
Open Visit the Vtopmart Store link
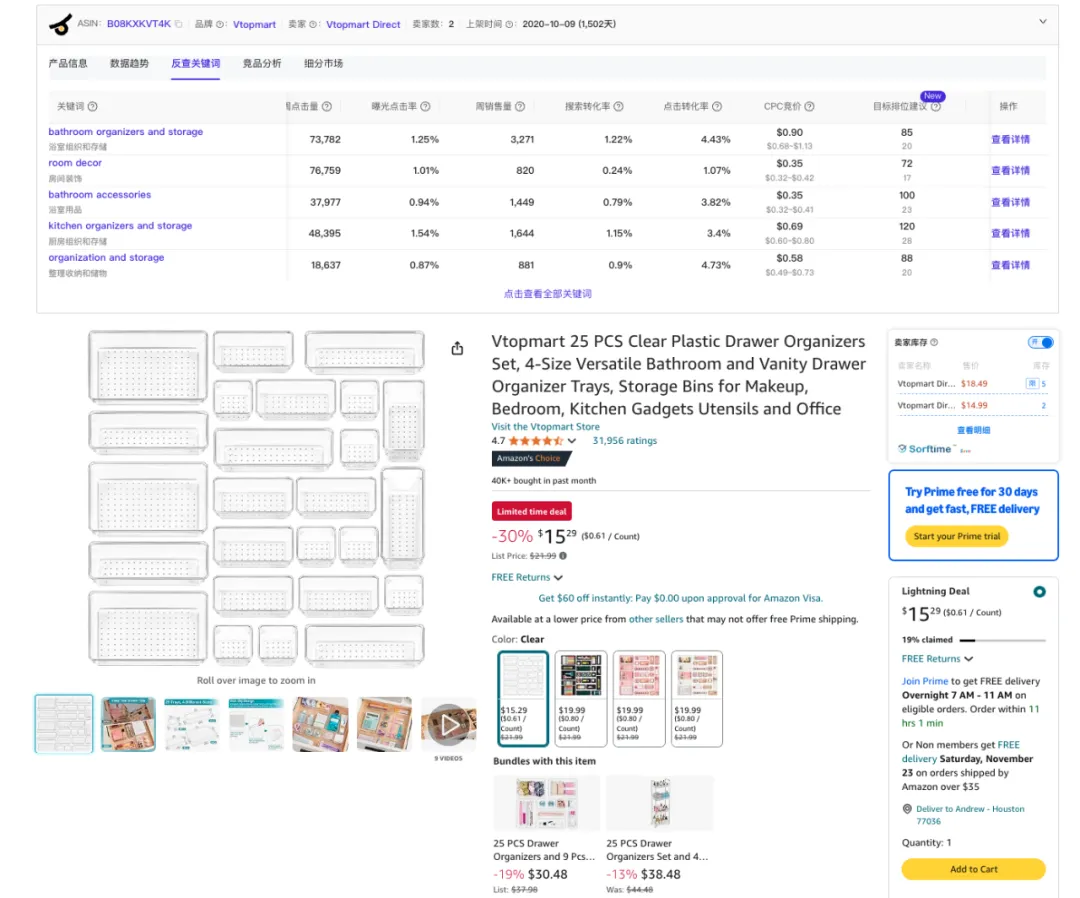point(546,426)
